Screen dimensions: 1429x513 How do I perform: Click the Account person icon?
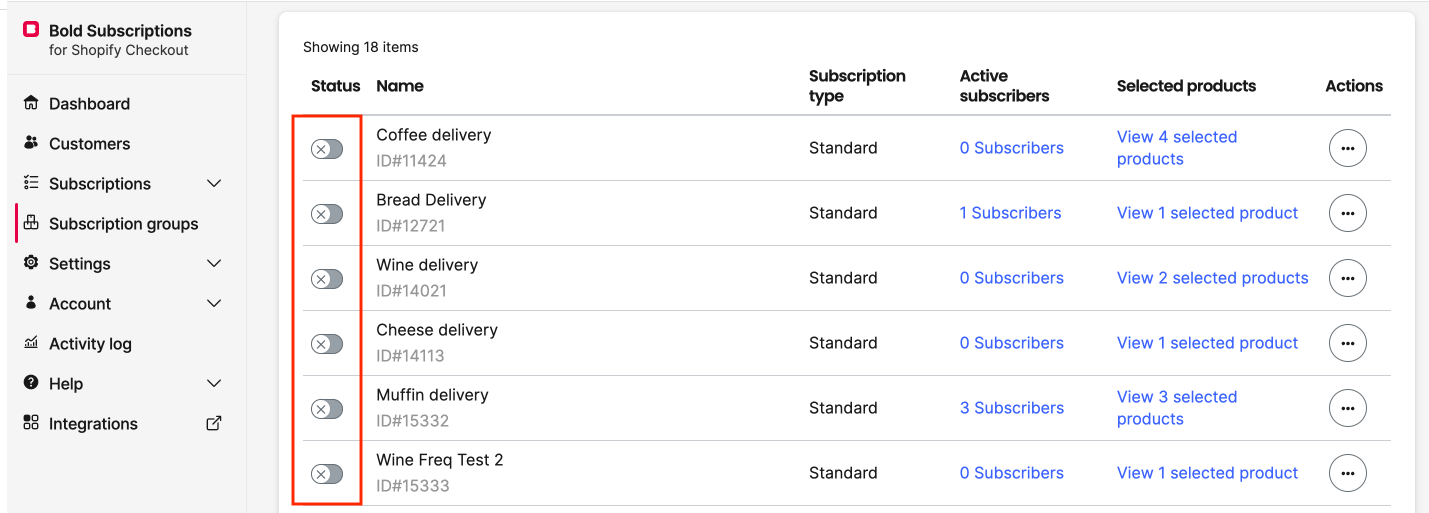(x=31, y=303)
